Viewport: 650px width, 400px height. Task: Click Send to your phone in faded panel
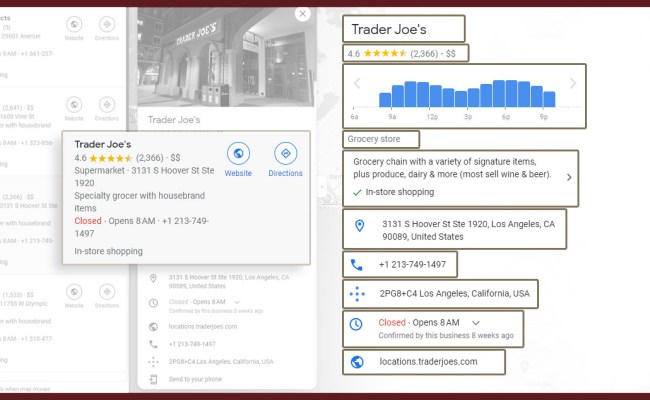195,379
